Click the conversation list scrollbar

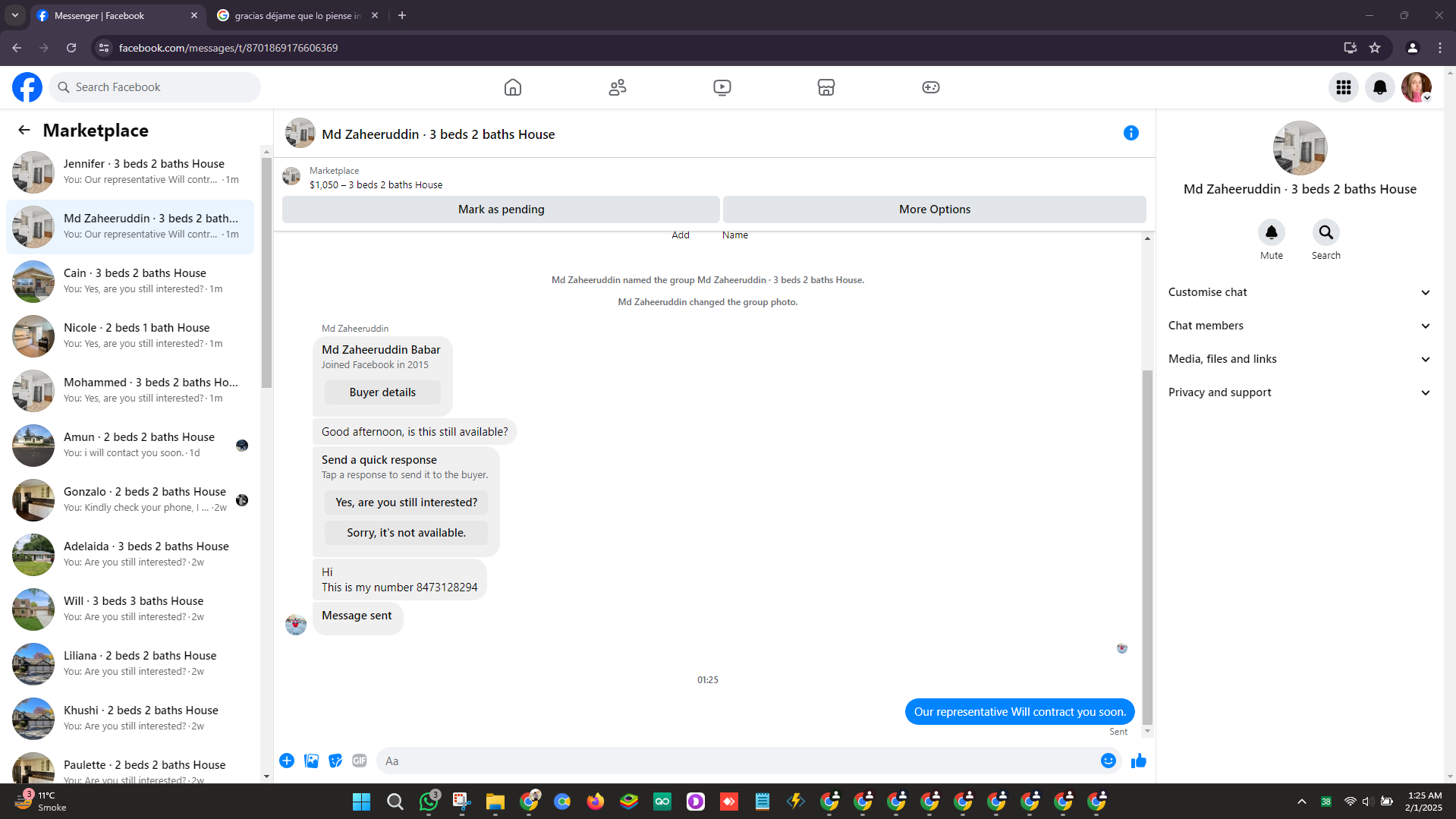pyautogui.click(x=266, y=273)
